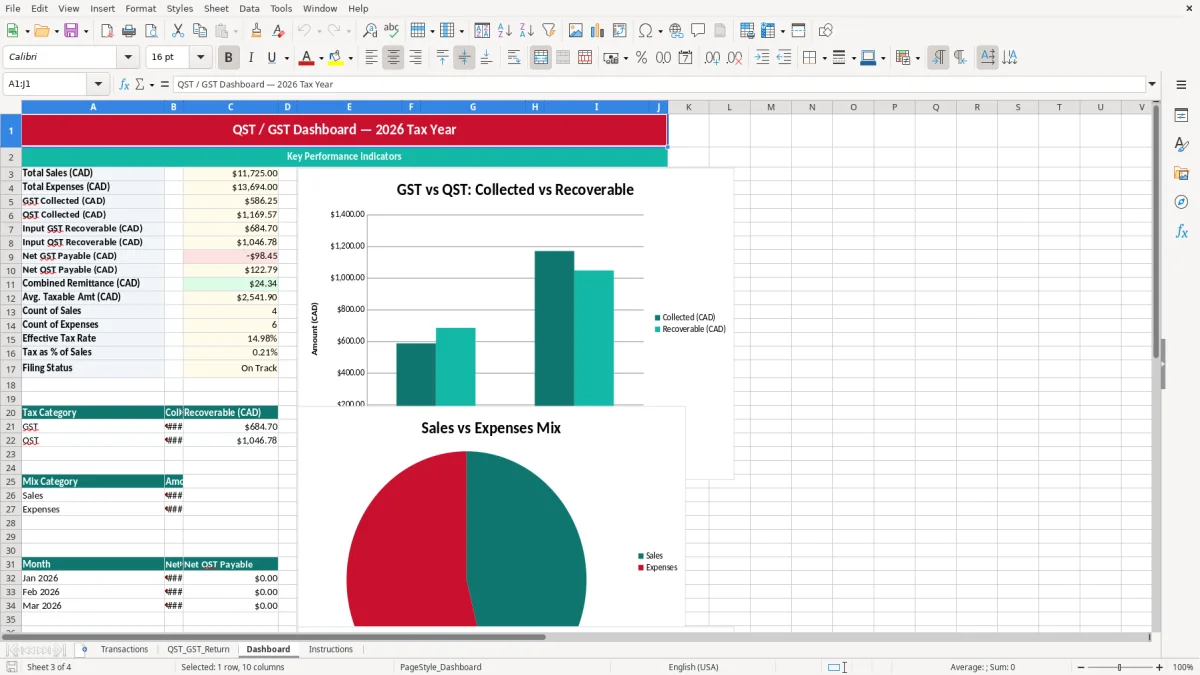Open Find & Replace
Viewport: 1200px width, 675px height.
370,31
